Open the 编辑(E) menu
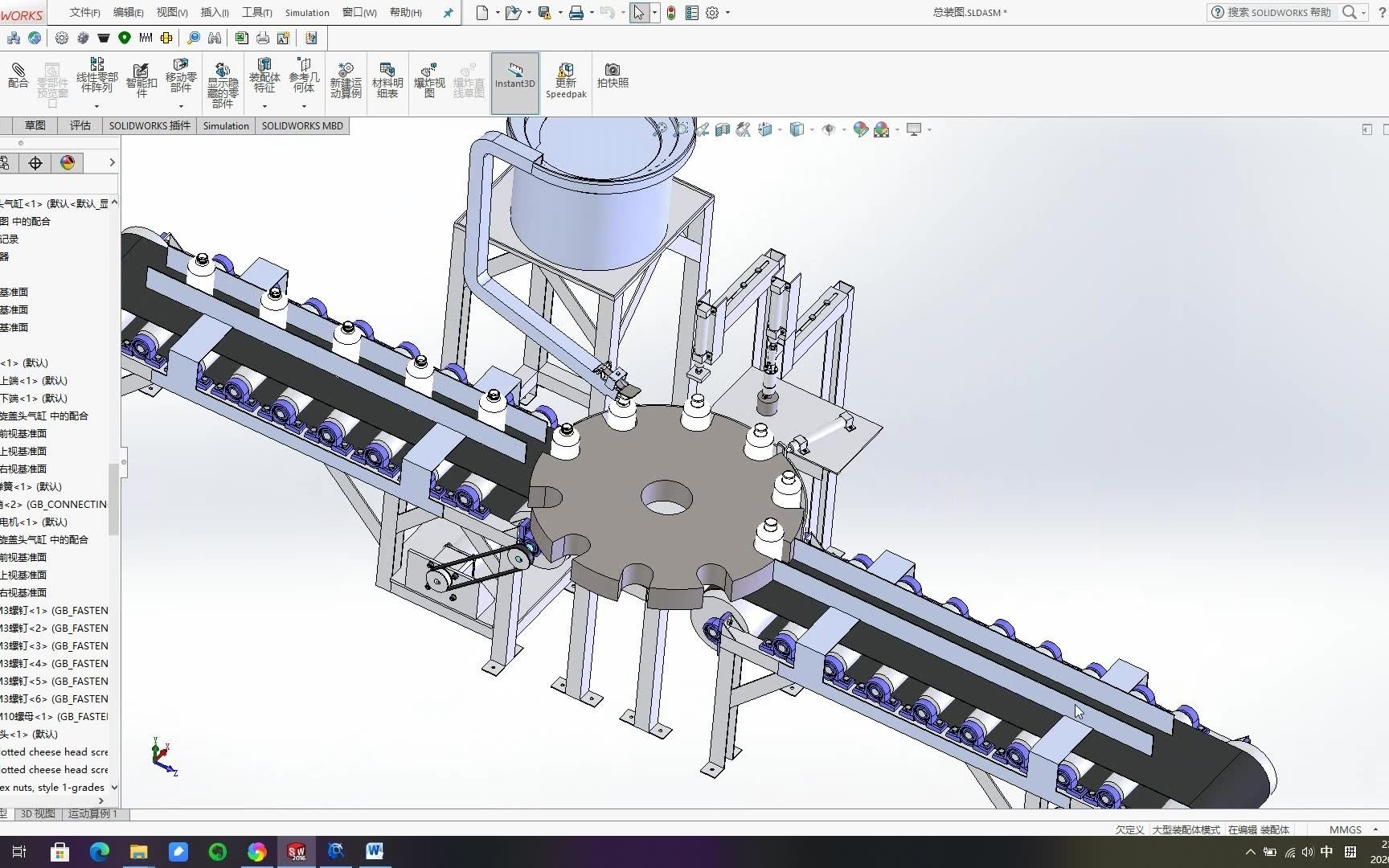 coord(128,13)
